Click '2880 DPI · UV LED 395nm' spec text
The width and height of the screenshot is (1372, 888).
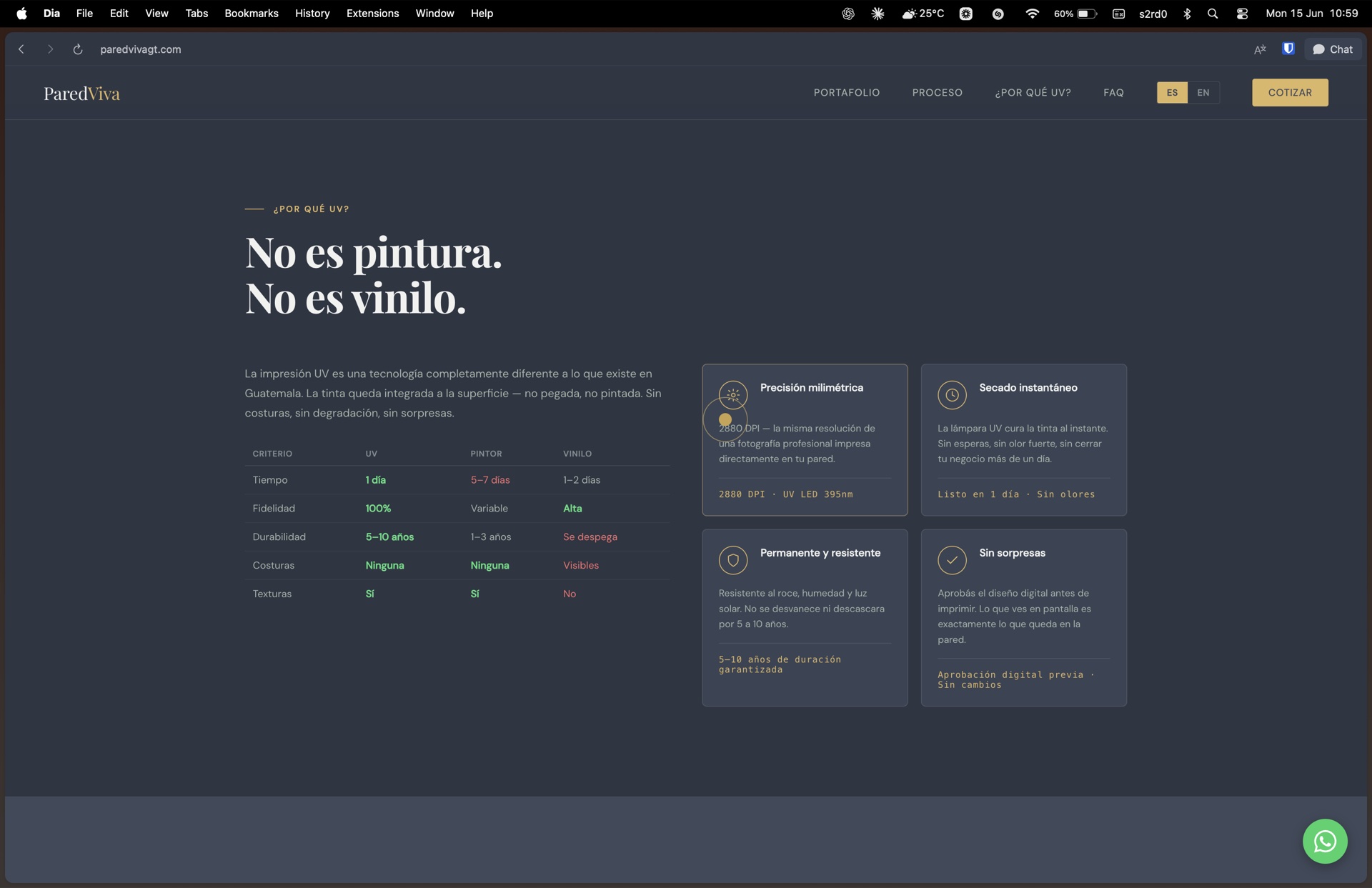click(x=785, y=494)
